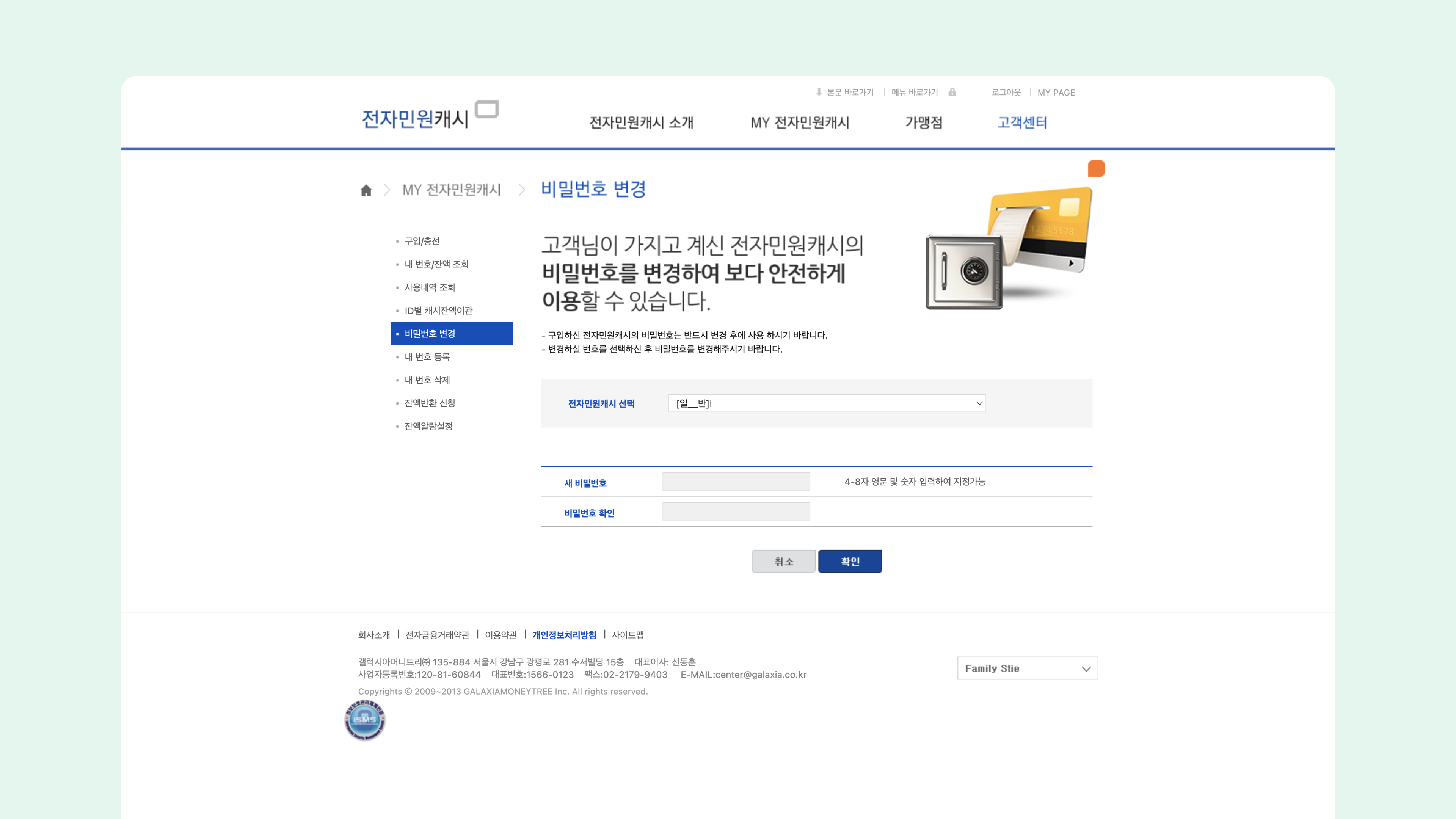Click the 로그아웃 link
This screenshot has width=1456, height=819.
(x=1006, y=92)
